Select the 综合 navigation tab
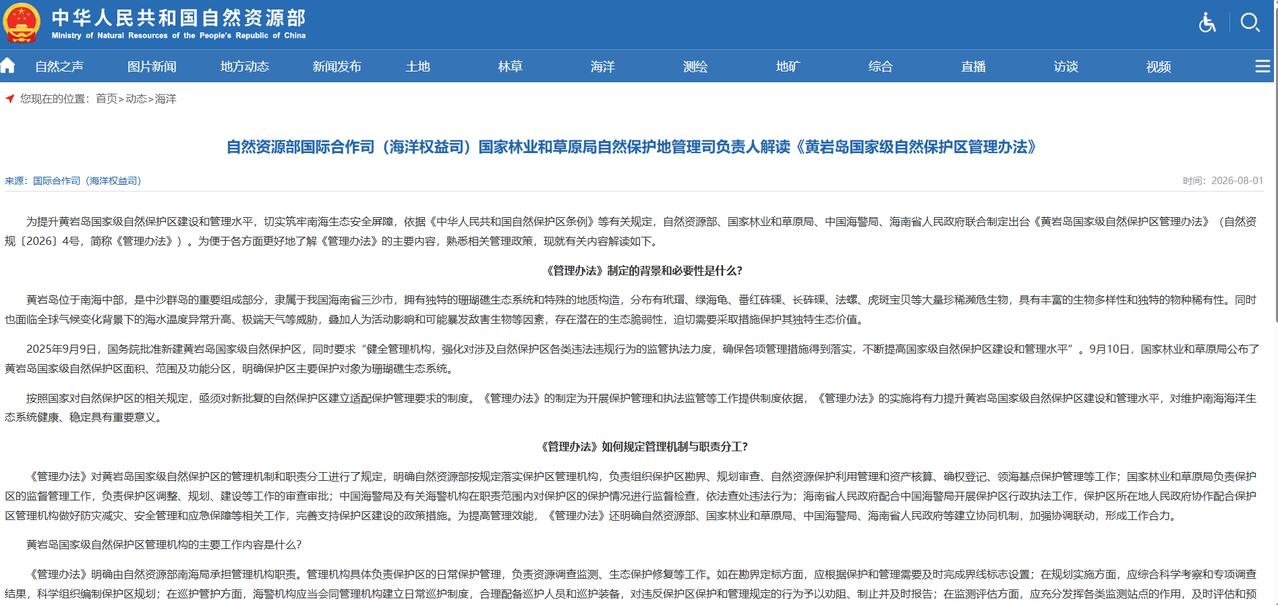Screen dimensions: 1278x605 pos(881,67)
